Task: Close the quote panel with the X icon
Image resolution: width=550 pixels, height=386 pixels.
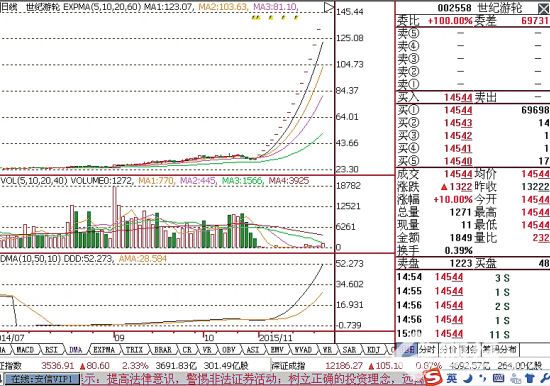Action: [544, 8]
